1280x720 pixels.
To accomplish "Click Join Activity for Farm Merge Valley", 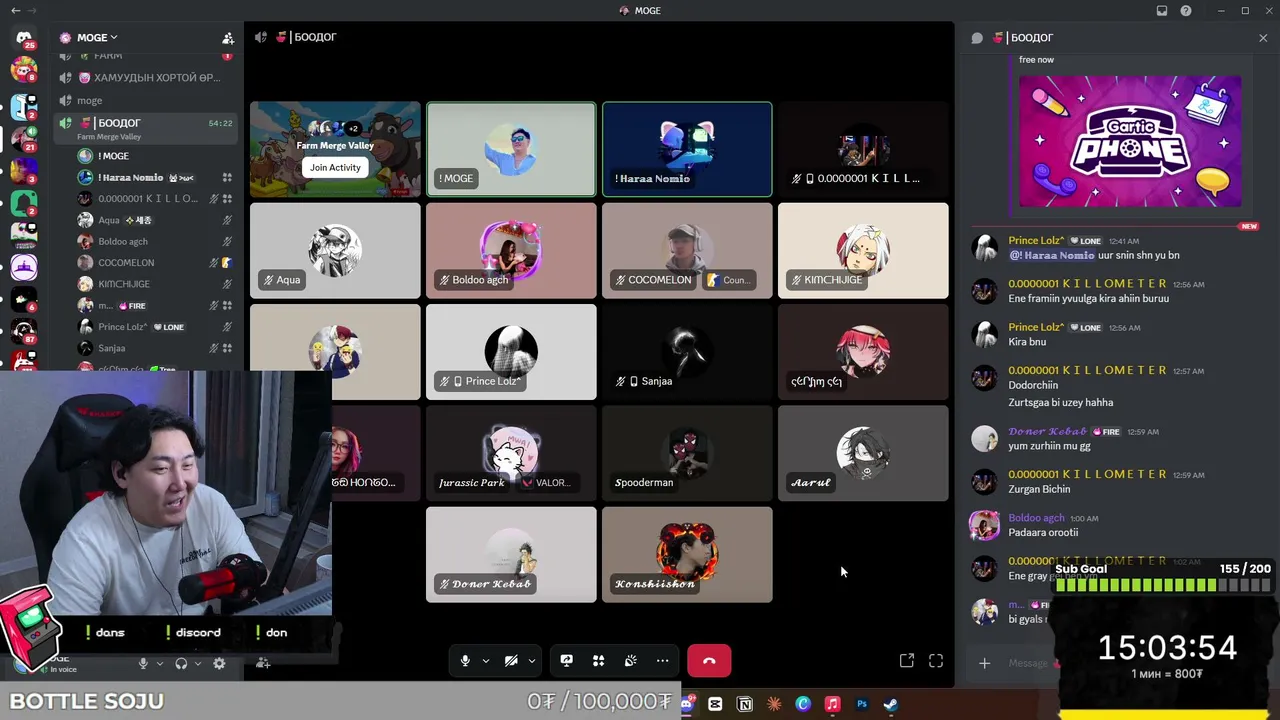I will point(335,167).
